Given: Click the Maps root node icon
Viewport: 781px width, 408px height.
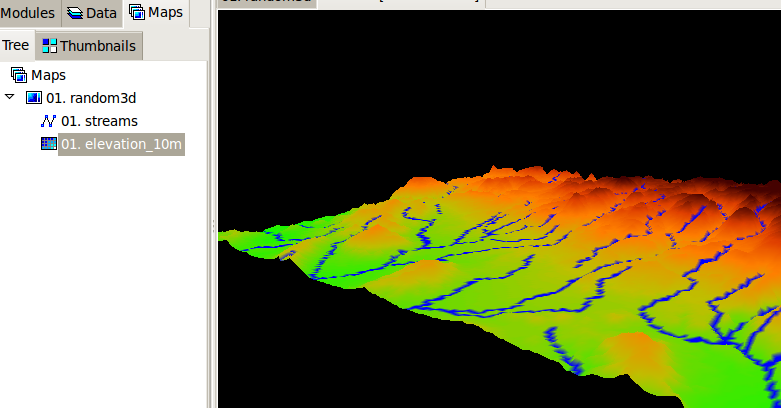Looking at the screenshot, I should [x=19, y=75].
